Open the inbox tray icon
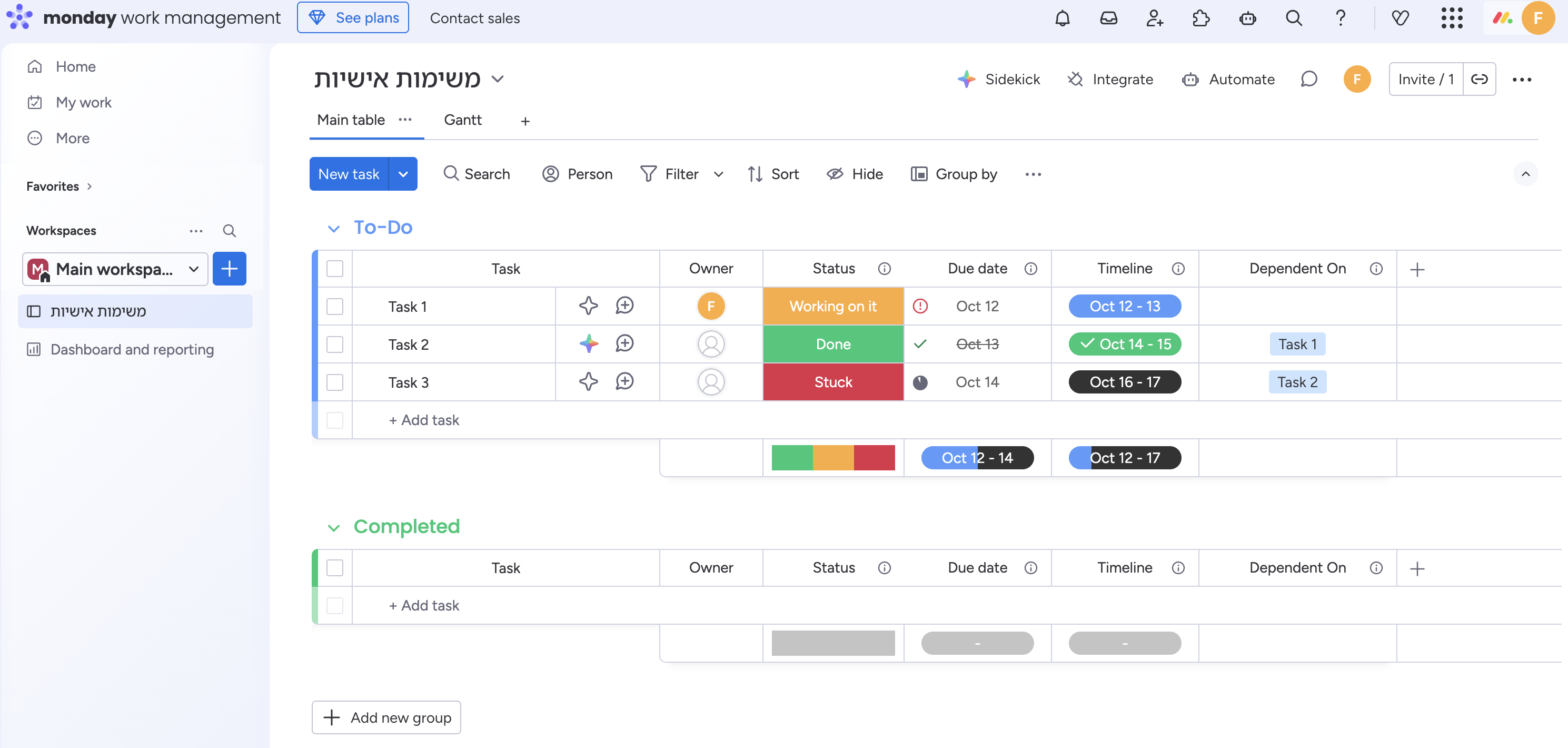 click(1108, 18)
